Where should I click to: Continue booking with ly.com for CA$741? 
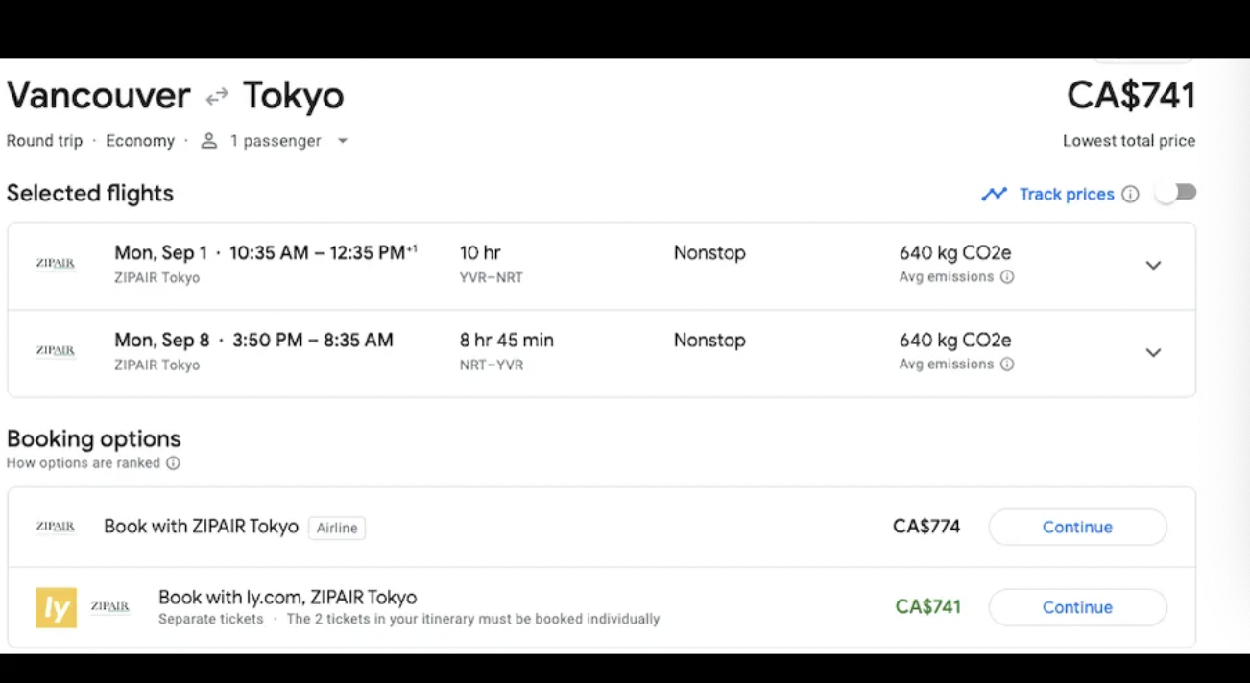[x=1077, y=607]
